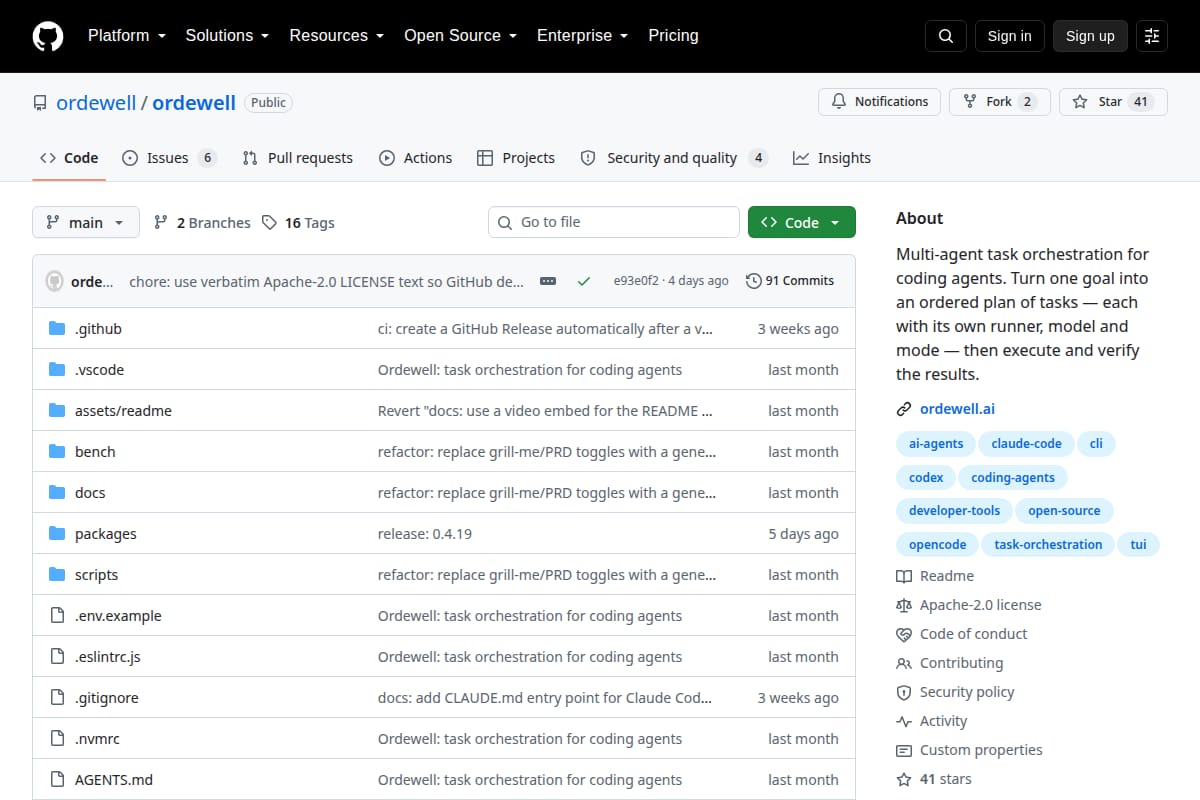This screenshot has height=800, width=1200.
Task: Click the Sign in button
Action: pos(1009,36)
